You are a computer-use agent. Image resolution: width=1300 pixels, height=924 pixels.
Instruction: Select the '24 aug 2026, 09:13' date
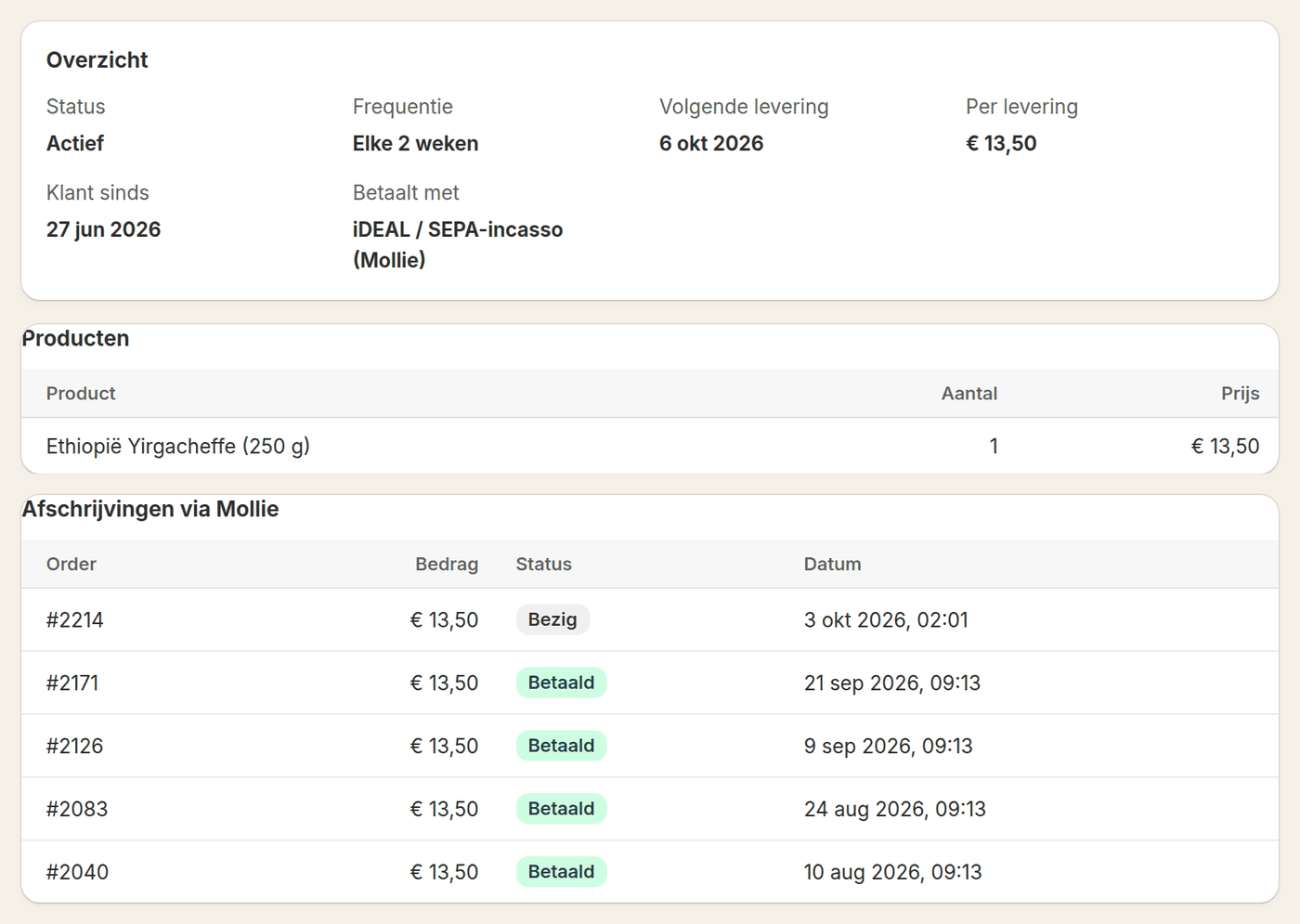pos(895,810)
